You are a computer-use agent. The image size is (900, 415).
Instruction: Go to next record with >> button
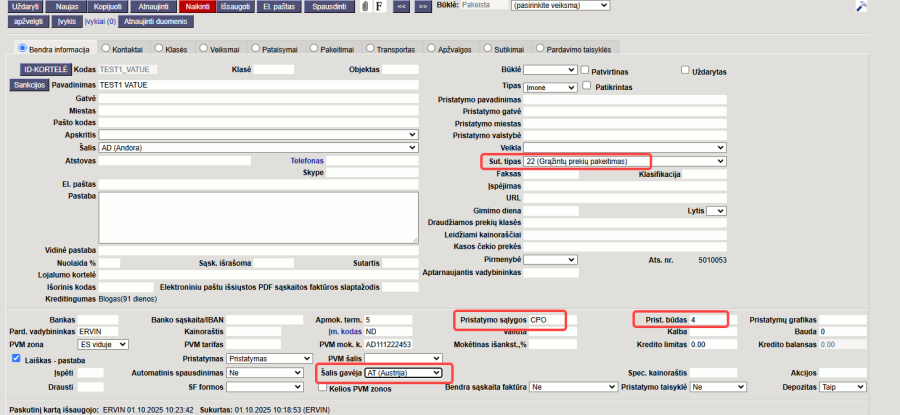(423, 6)
